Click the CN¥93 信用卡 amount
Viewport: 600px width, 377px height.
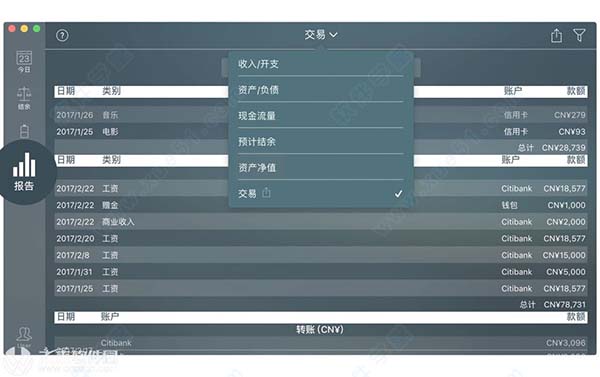[x=572, y=132]
